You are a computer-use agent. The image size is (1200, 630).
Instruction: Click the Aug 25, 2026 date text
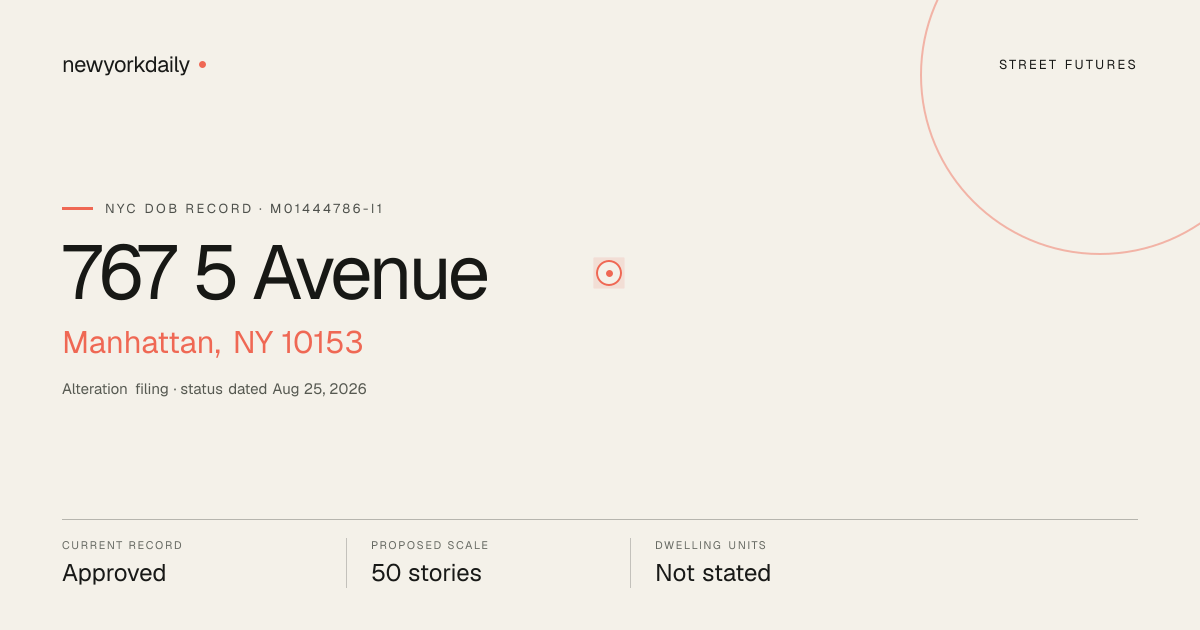click(x=320, y=389)
